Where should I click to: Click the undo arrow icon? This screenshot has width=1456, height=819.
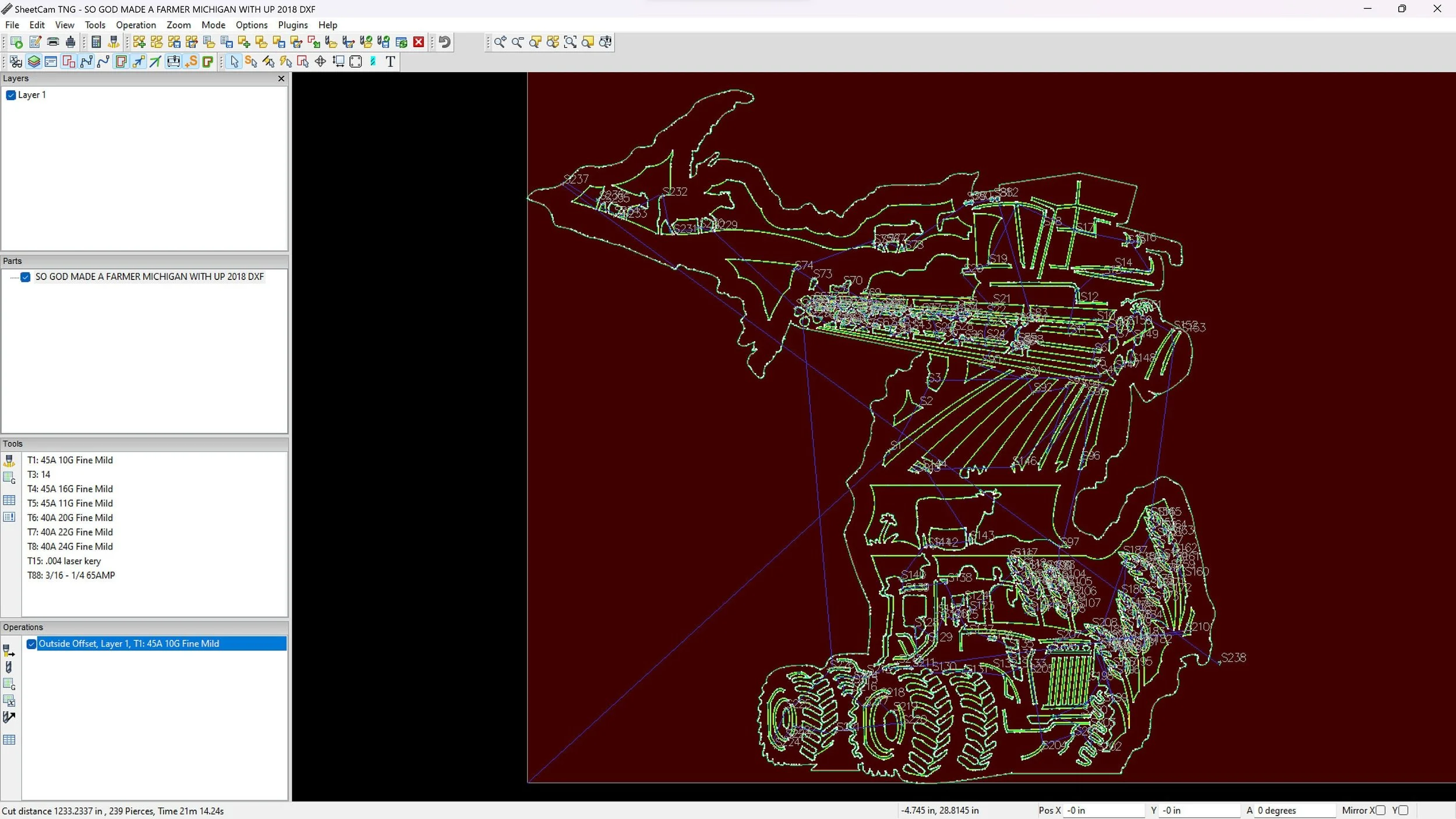444,42
